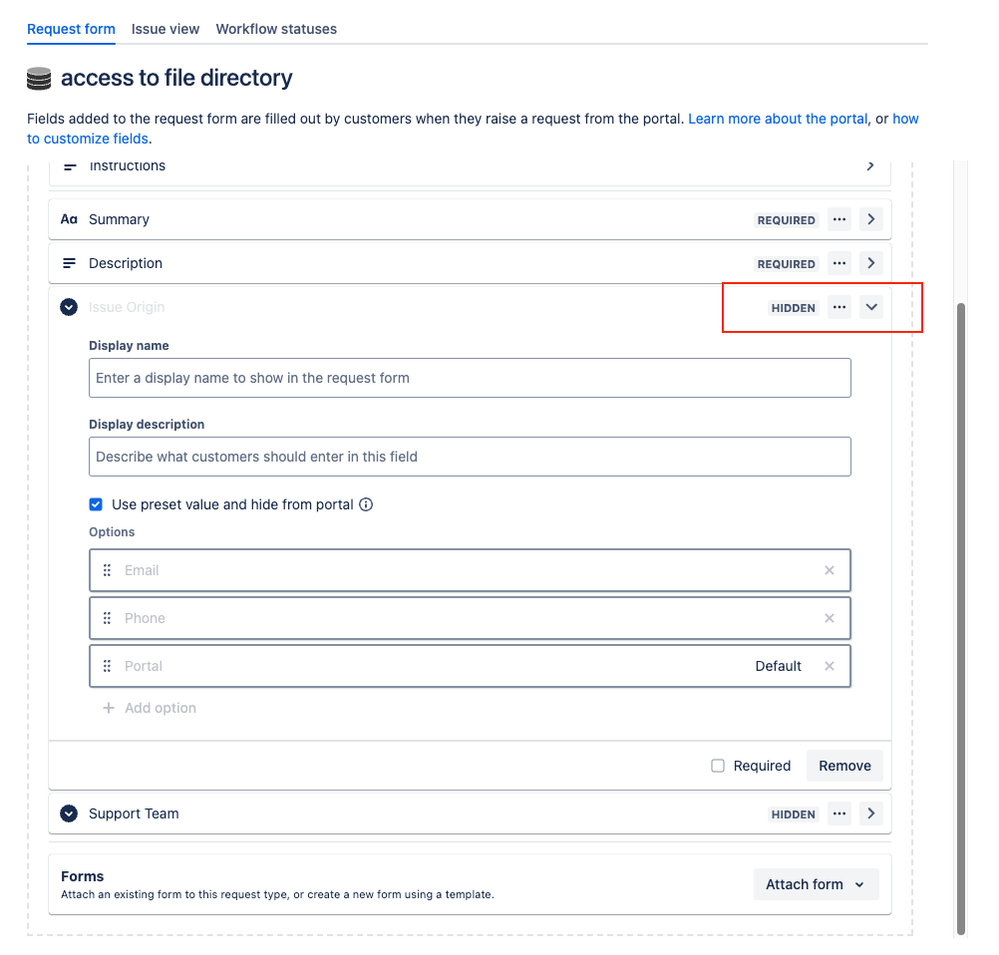Open more options for Support Team field
999x955 pixels.
pyautogui.click(x=839, y=814)
